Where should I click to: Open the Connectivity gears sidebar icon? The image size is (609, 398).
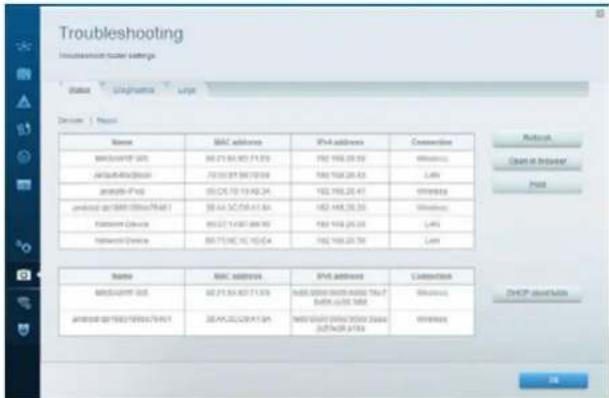coord(24,246)
